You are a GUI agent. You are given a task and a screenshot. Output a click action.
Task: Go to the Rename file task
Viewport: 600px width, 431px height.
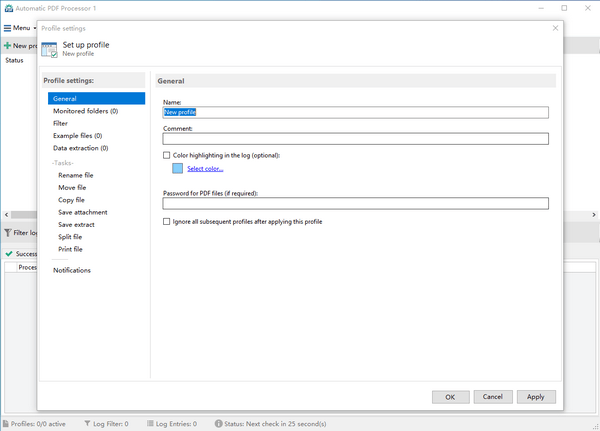[76, 175]
